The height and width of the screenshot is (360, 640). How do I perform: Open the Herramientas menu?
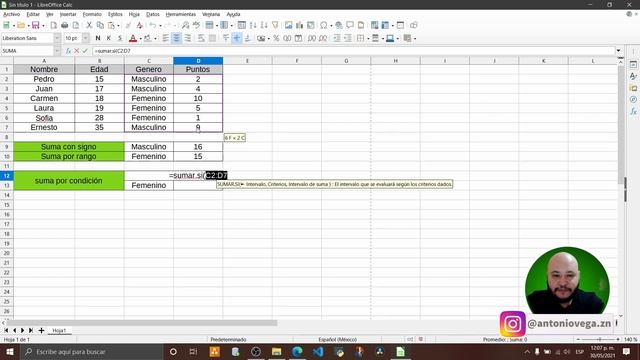click(181, 14)
